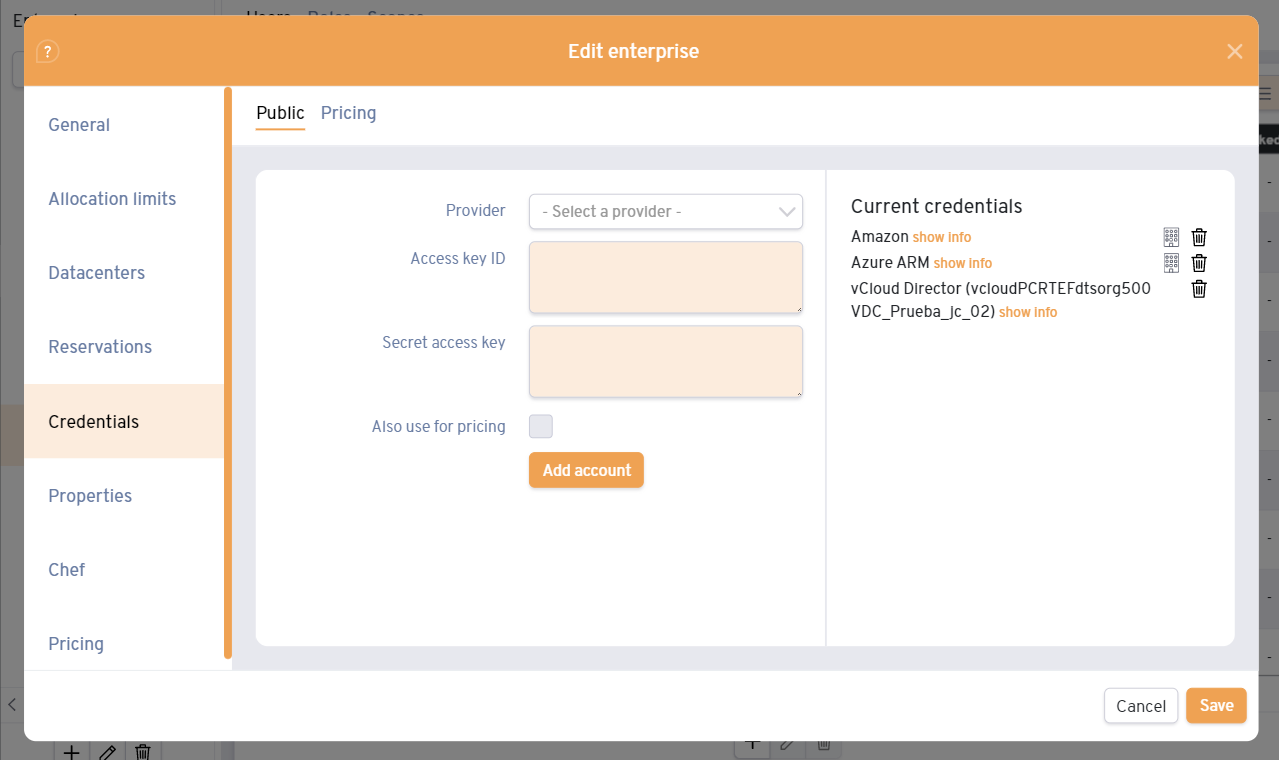Click the building icon beside Azure ARM

tap(1171, 263)
